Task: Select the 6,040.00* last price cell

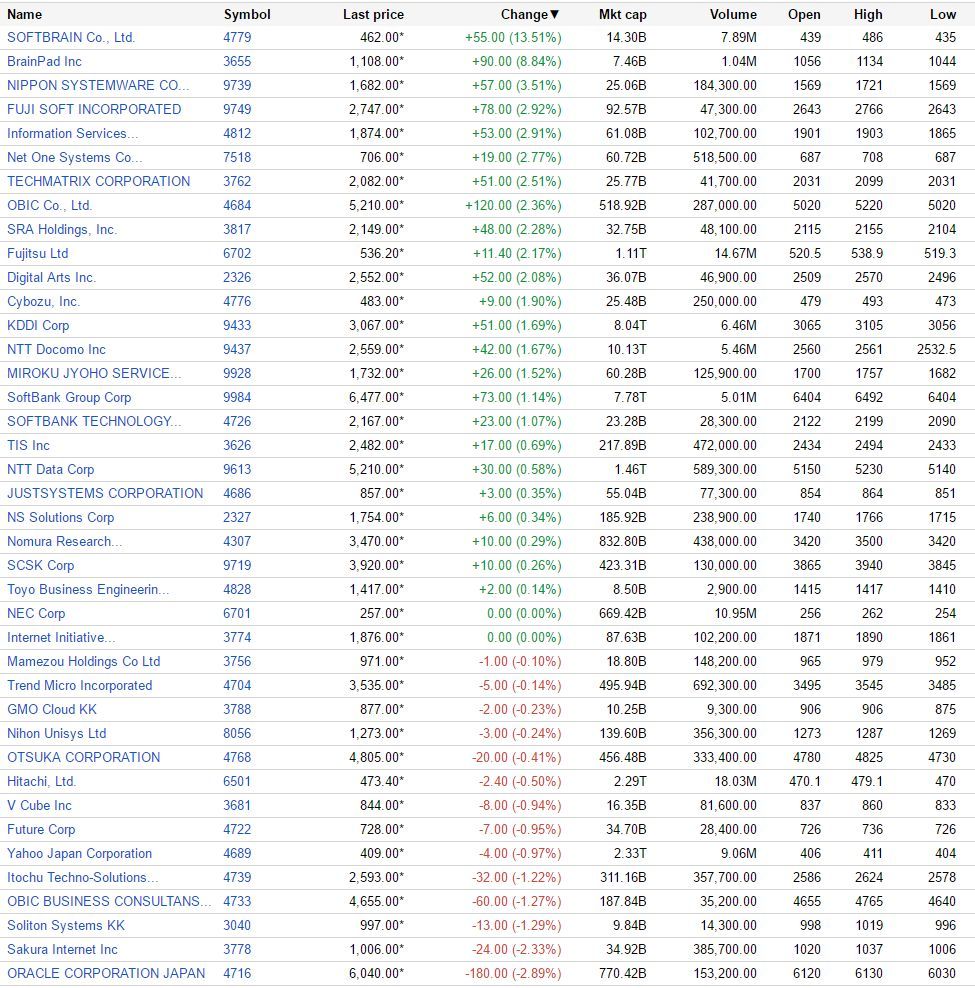Action: pyautogui.click(x=376, y=973)
